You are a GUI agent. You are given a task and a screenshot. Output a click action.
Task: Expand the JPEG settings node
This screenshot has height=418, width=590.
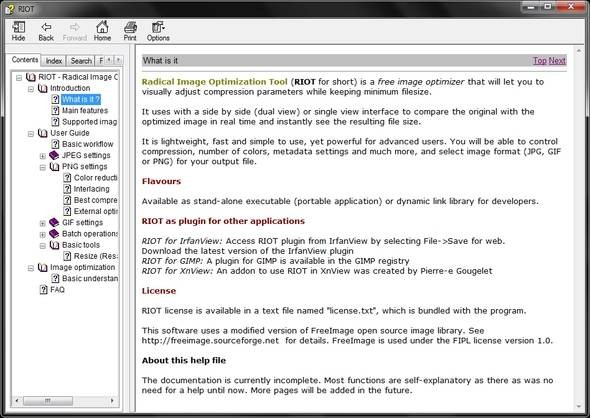(43, 156)
